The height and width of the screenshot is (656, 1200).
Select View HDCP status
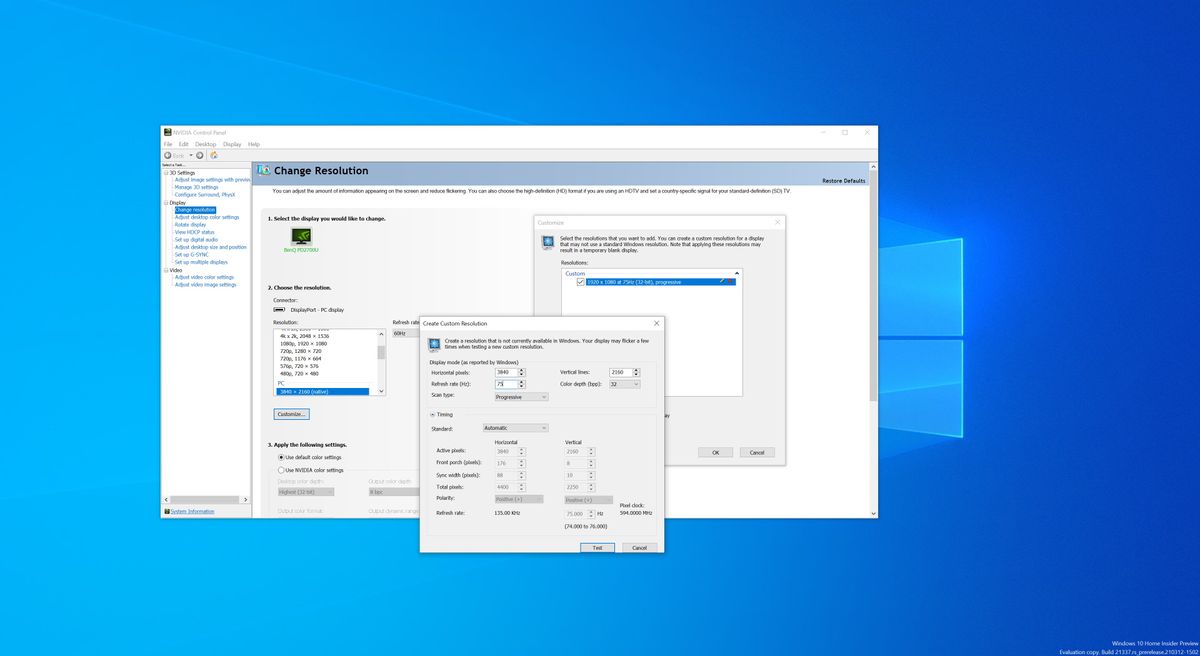195,232
